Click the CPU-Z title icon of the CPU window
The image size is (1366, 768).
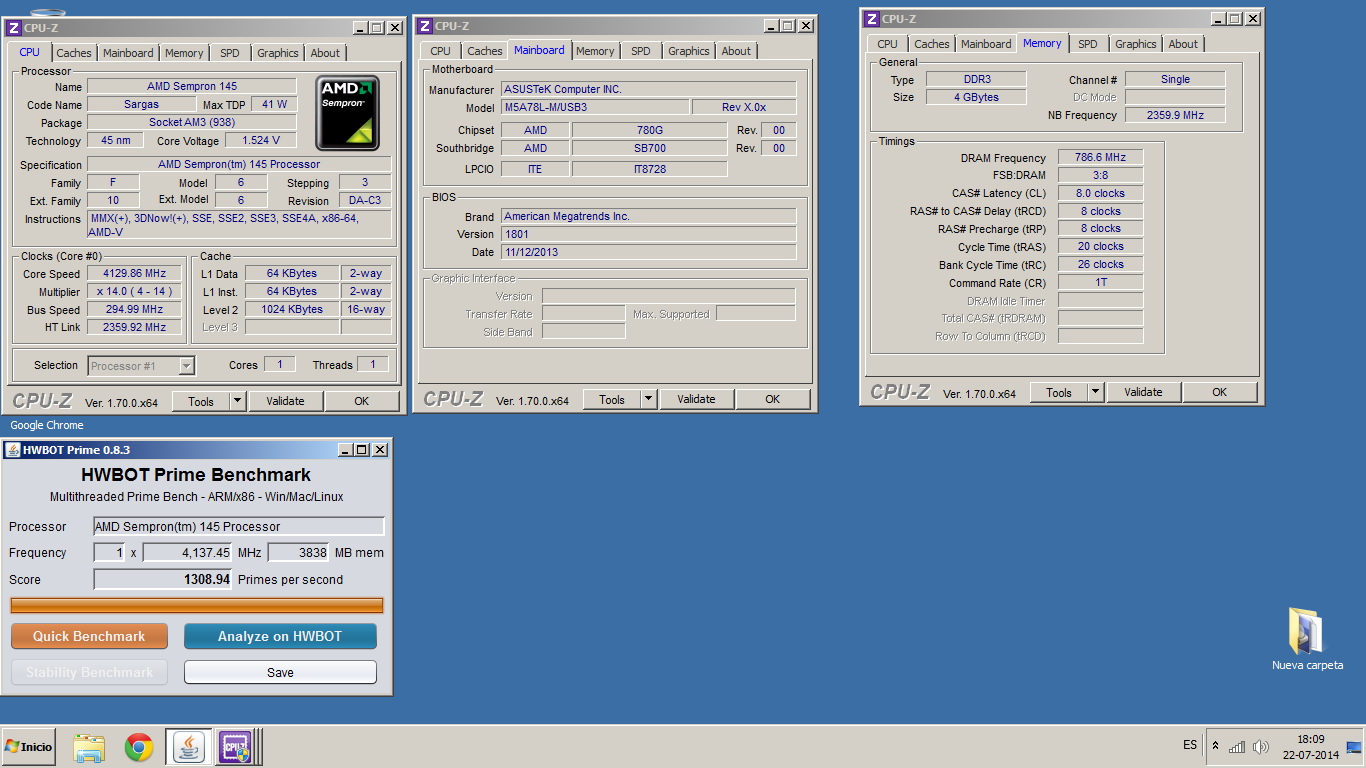coord(14,28)
